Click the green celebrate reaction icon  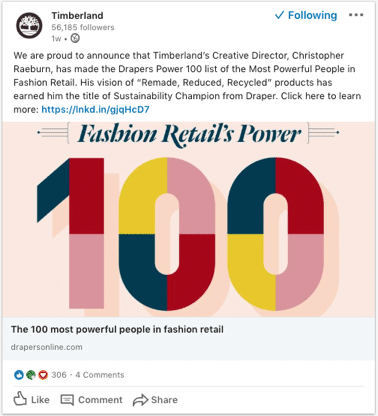click(x=31, y=375)
